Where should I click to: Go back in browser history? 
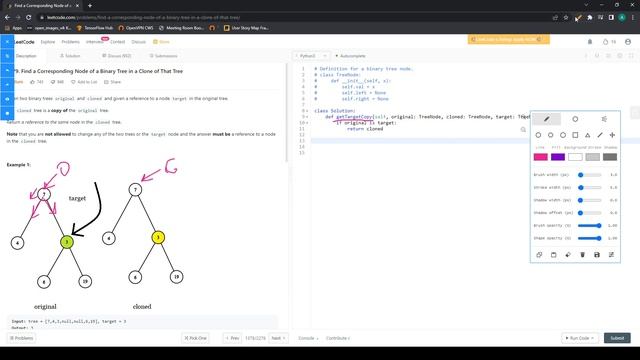tap(7, 18)
